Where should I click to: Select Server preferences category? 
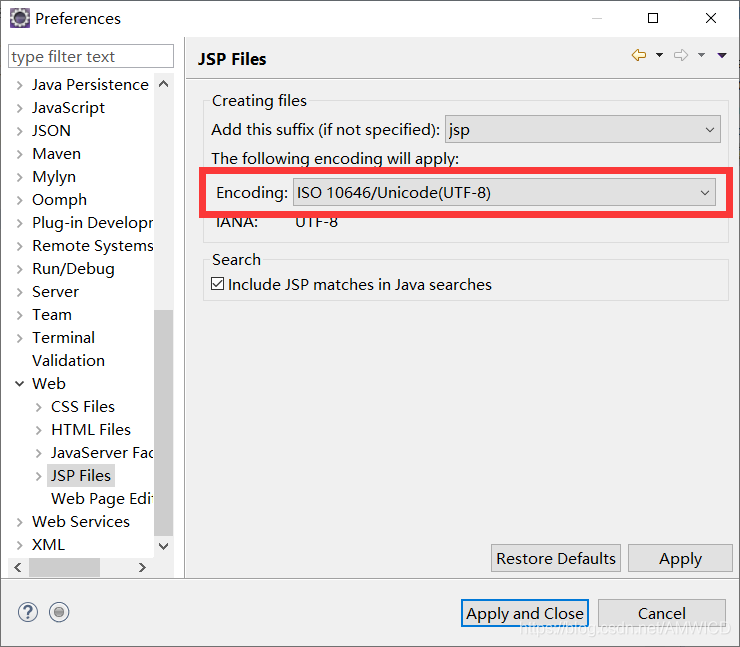click(x=55, y=292)
